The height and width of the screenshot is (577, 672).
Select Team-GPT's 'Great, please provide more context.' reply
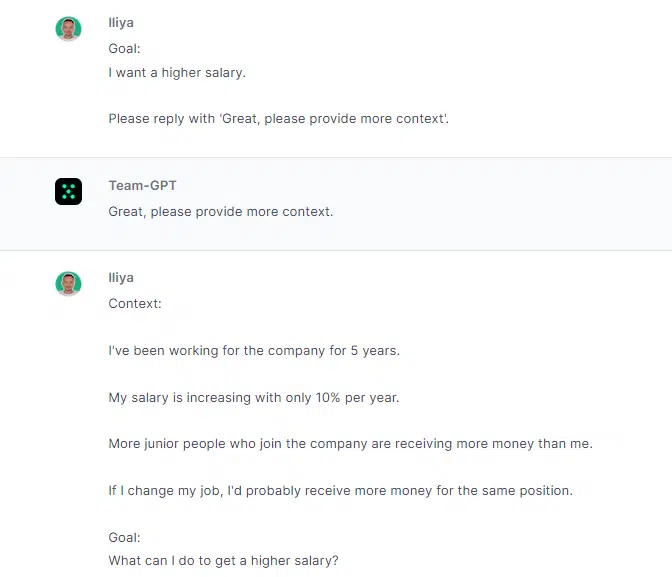(x=221, y=211)
